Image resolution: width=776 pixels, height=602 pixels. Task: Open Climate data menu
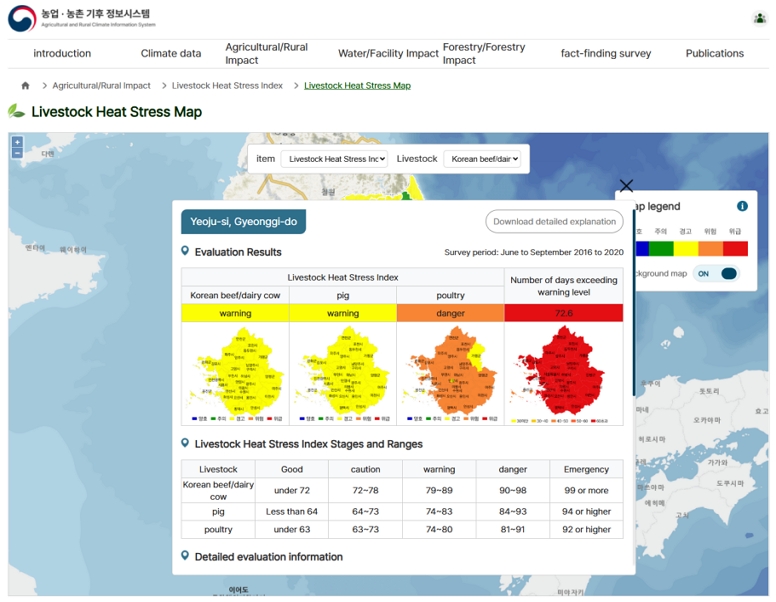point(171,54)
